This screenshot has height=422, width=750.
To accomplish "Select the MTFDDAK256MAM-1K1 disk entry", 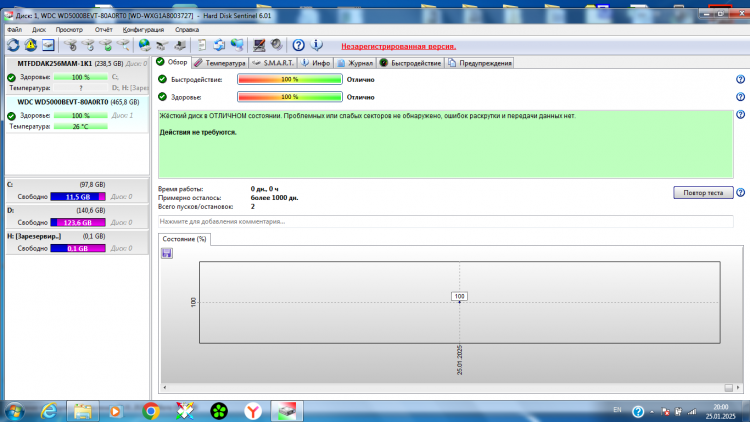I will coord(77,76).
